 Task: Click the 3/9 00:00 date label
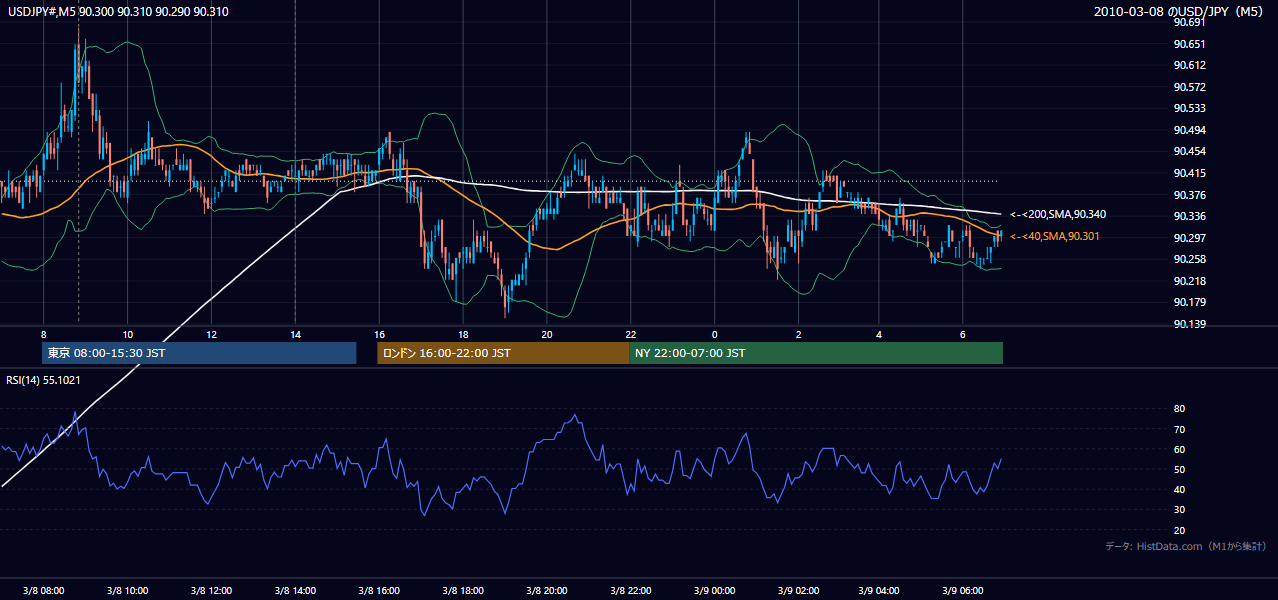coord(715,590)
